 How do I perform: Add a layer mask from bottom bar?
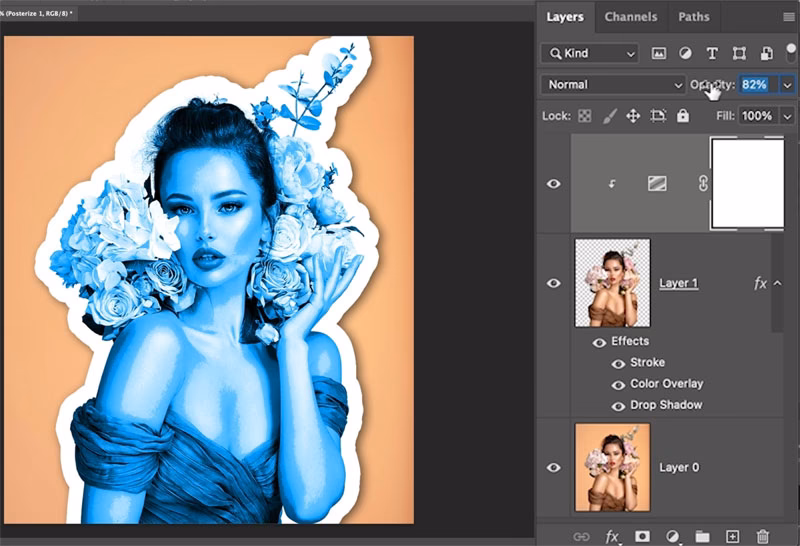(641, 537)
